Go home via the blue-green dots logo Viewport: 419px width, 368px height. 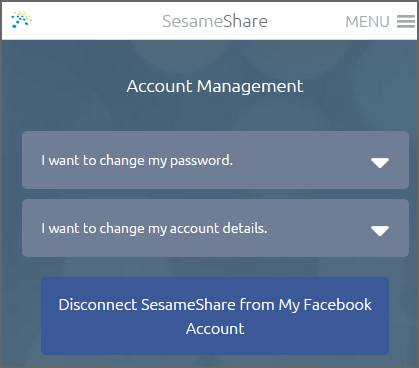tap(21, 19)
